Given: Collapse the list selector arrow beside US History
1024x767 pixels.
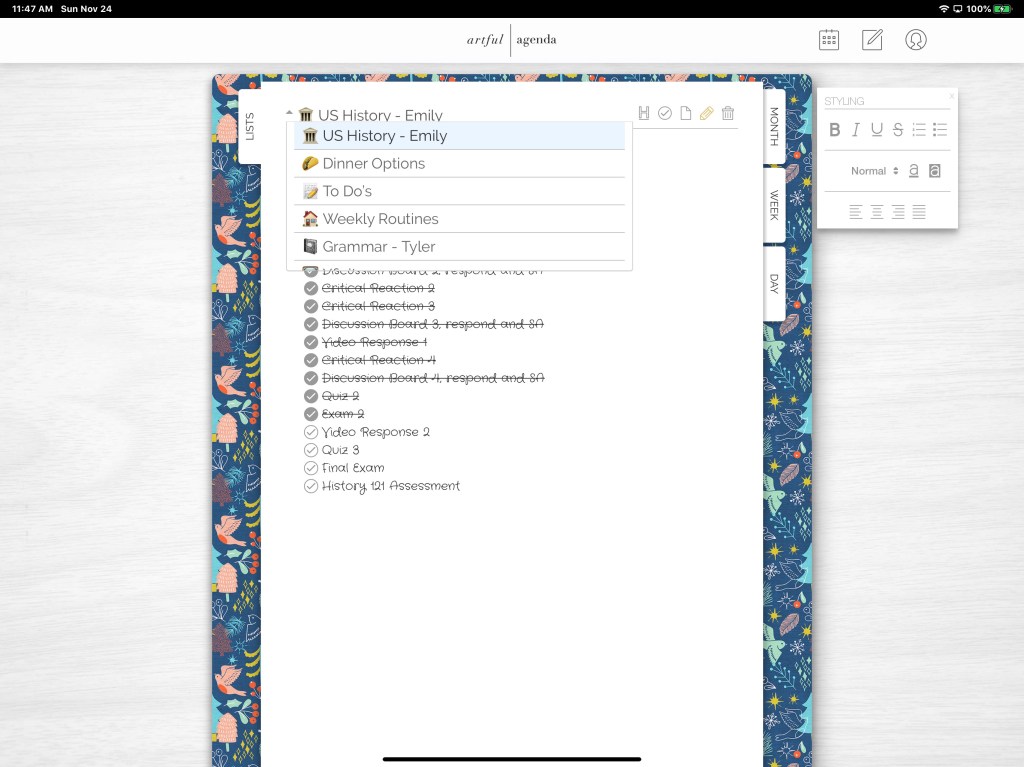Looking at the screenshot, I should pyautogui.click(x=289, y=113).
